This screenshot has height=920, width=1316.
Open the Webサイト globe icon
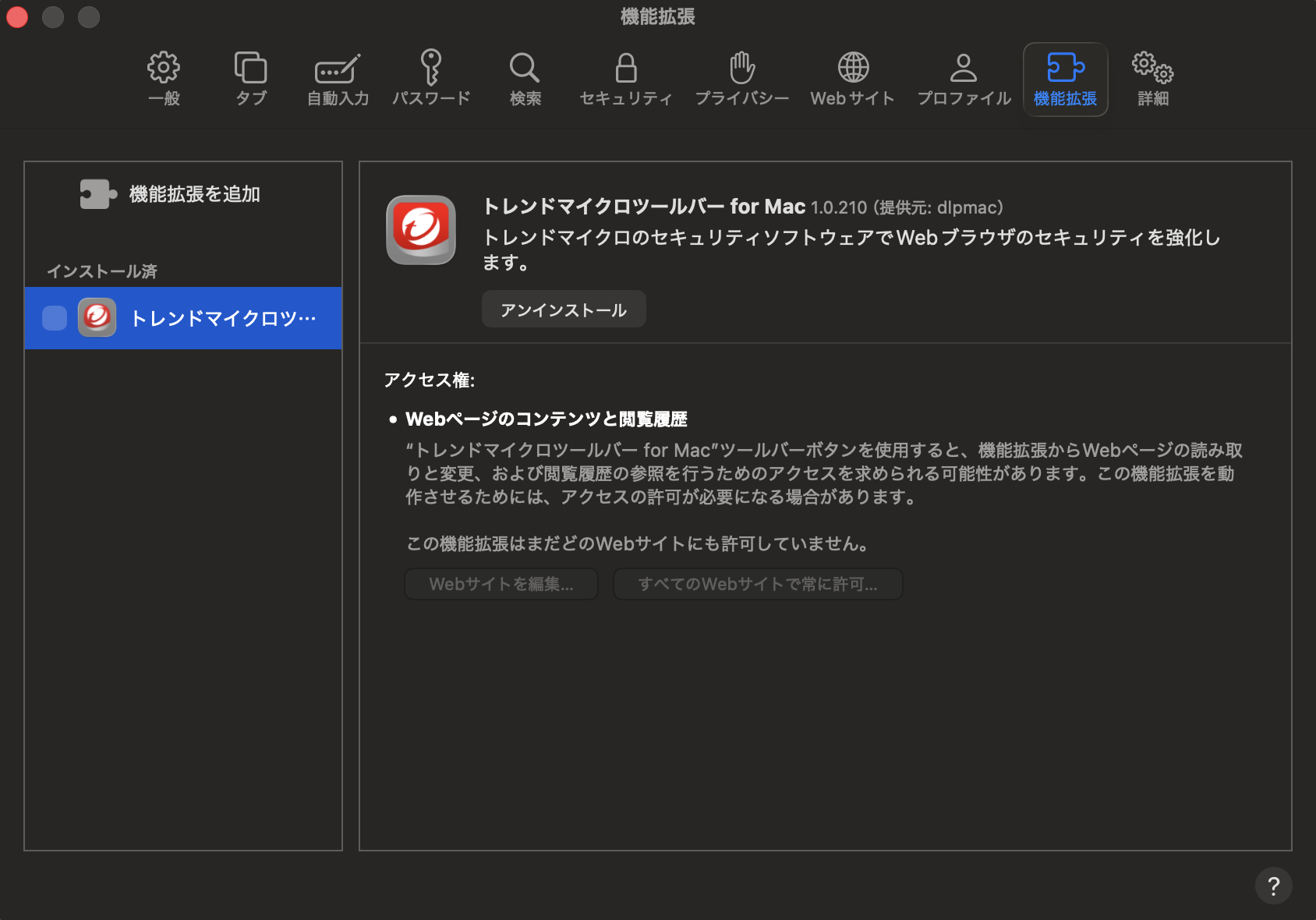[853, 78]
